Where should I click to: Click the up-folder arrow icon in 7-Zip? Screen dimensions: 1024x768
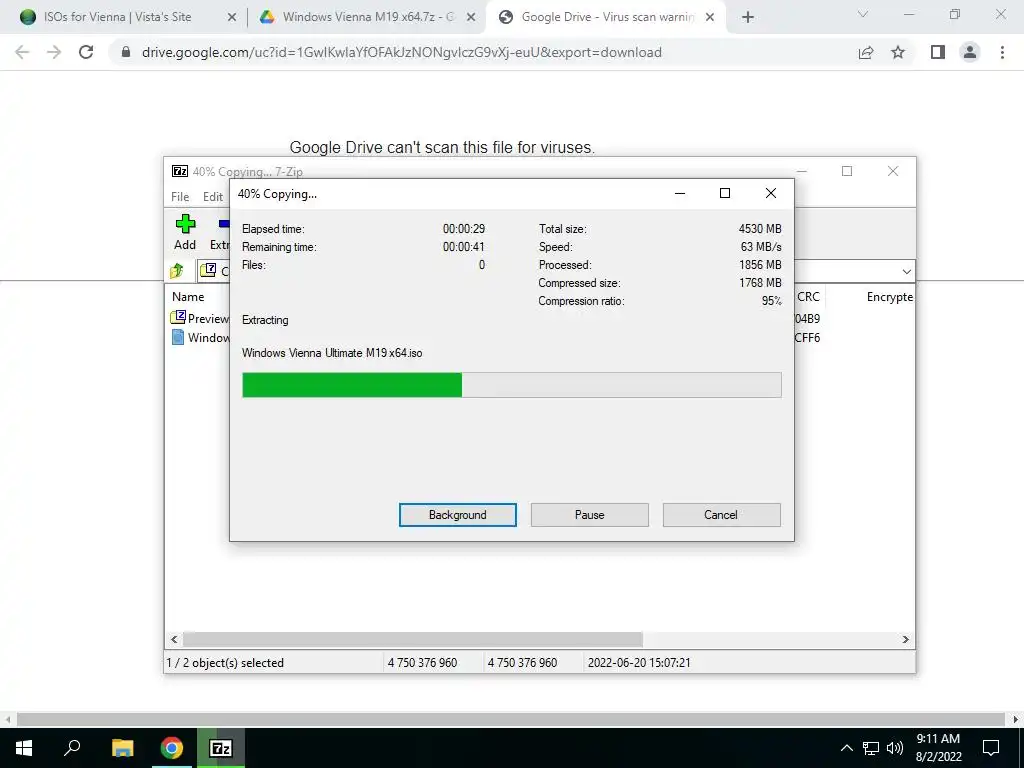coord(177,270)
